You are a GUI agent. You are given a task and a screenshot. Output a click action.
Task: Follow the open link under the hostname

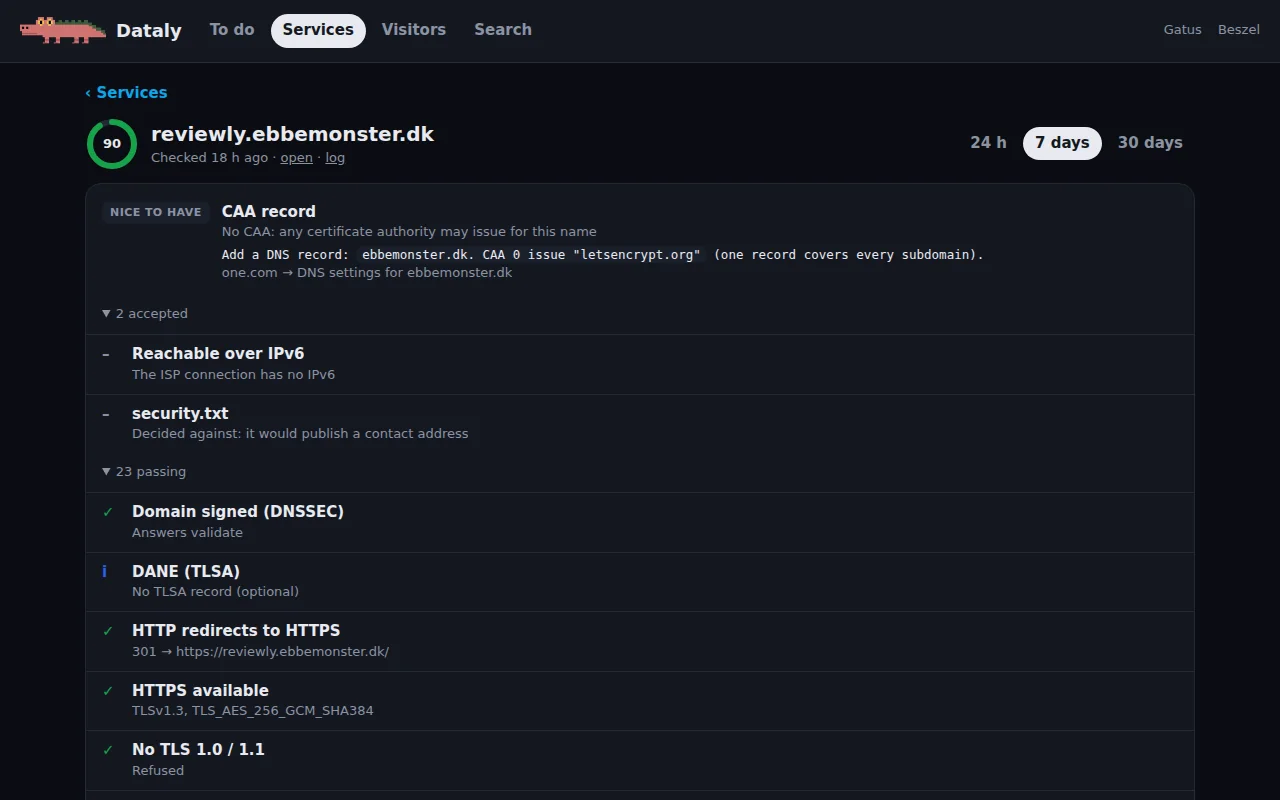(x=297, y=158)
